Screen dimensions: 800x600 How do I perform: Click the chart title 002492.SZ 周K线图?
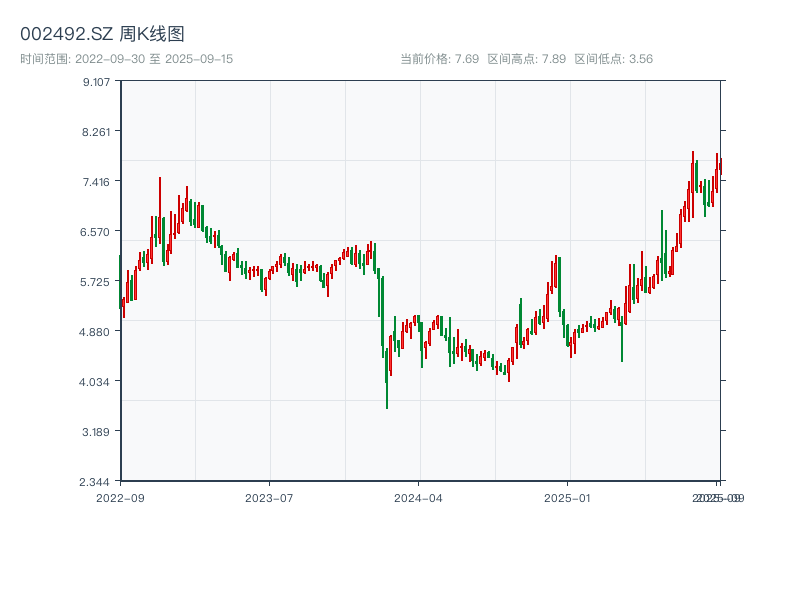click(102, 34)
